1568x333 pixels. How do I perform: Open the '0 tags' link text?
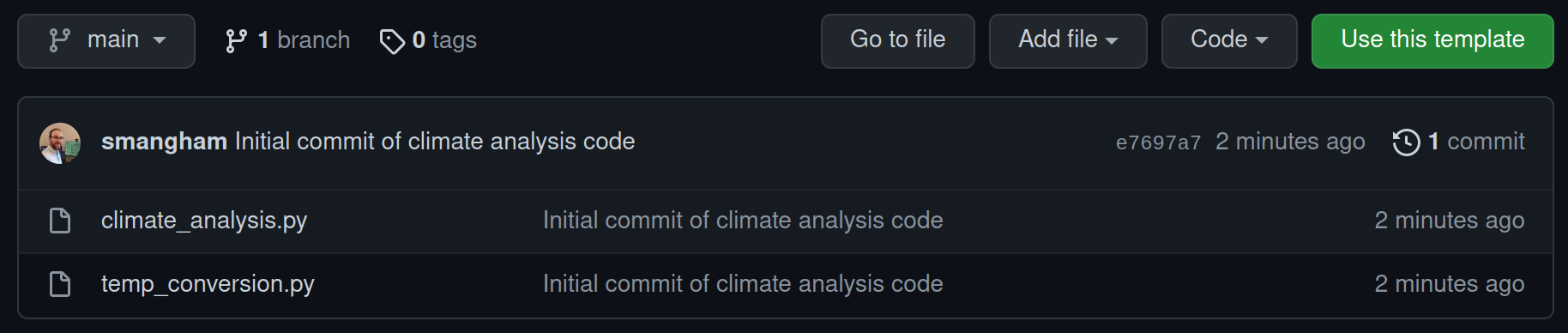pos(444,40)
